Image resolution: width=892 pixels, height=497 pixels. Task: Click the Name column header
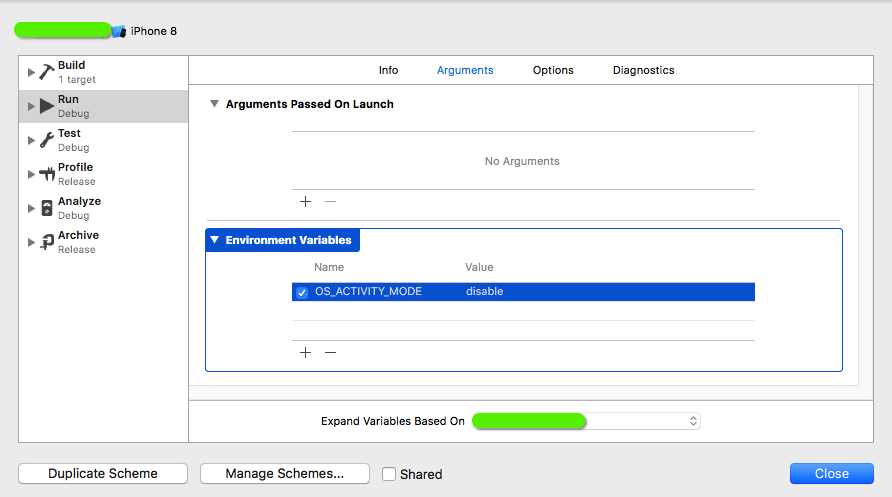pos(329,267)
